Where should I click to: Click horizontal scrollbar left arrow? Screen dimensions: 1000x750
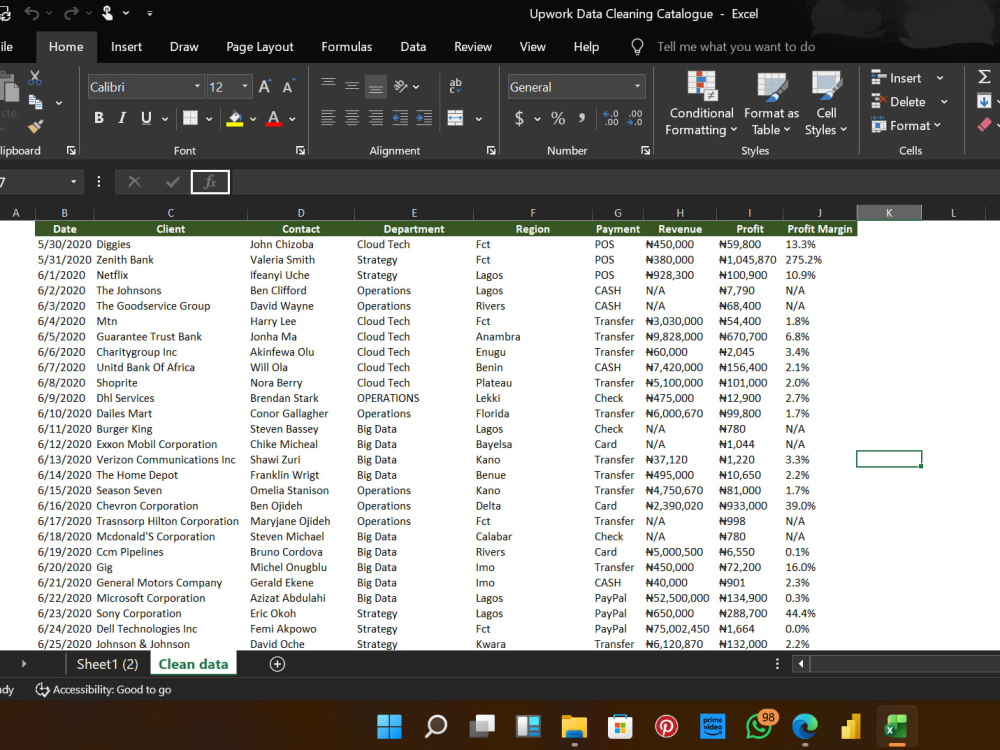[801, 664]
